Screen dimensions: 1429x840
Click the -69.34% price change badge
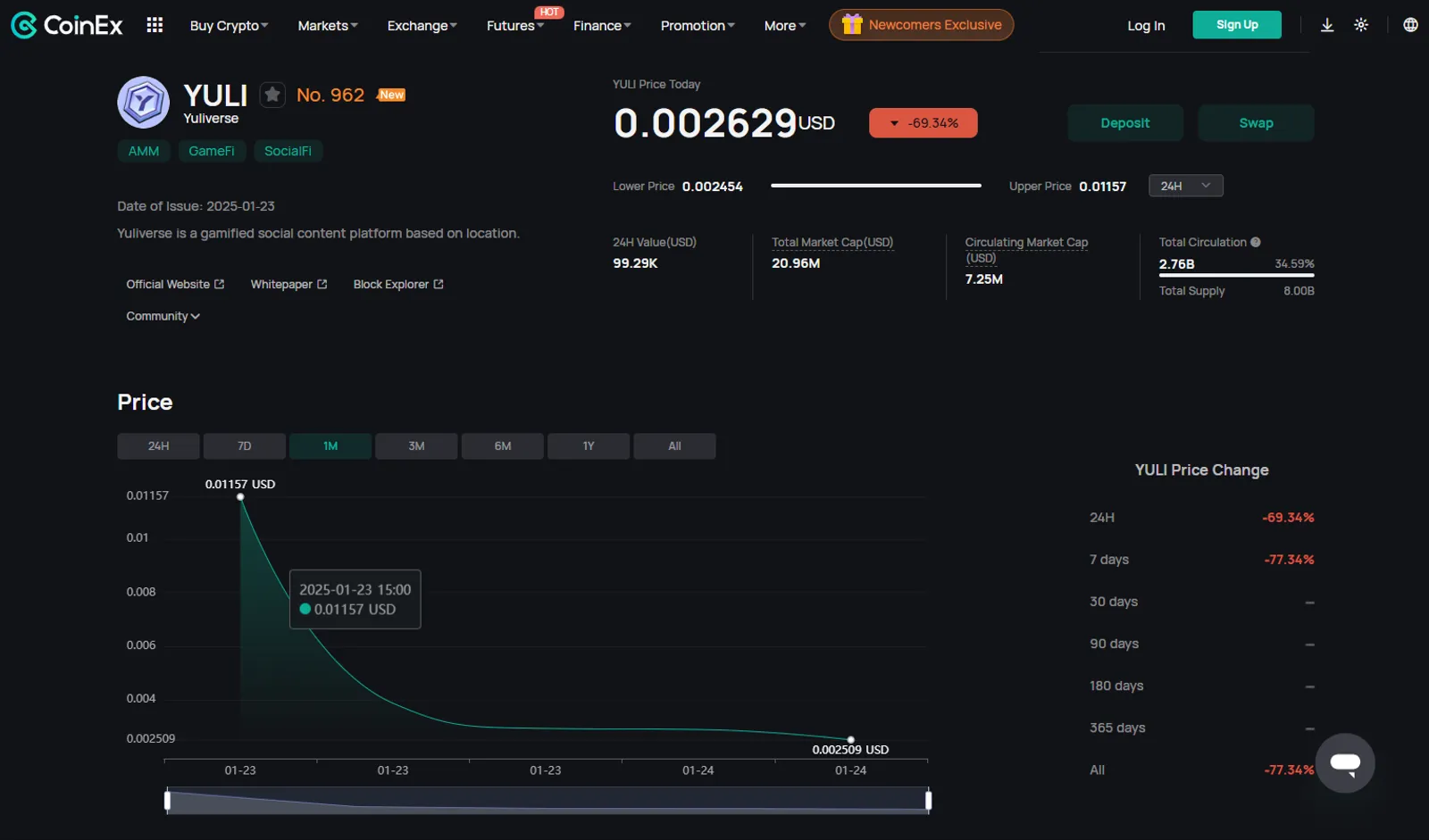[923, 123]
